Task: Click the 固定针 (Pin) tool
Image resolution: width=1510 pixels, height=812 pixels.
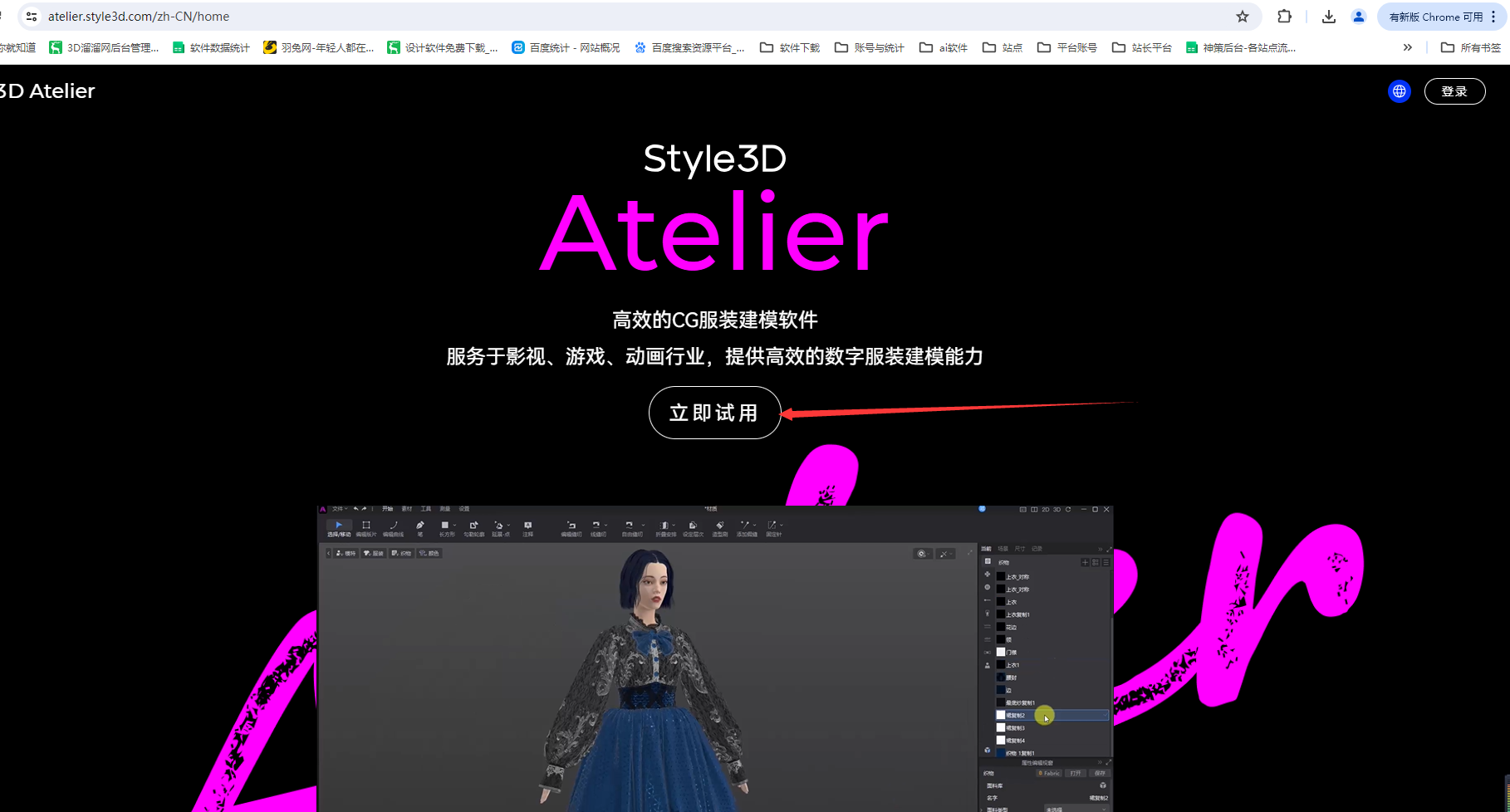Action: coord(772,526)
